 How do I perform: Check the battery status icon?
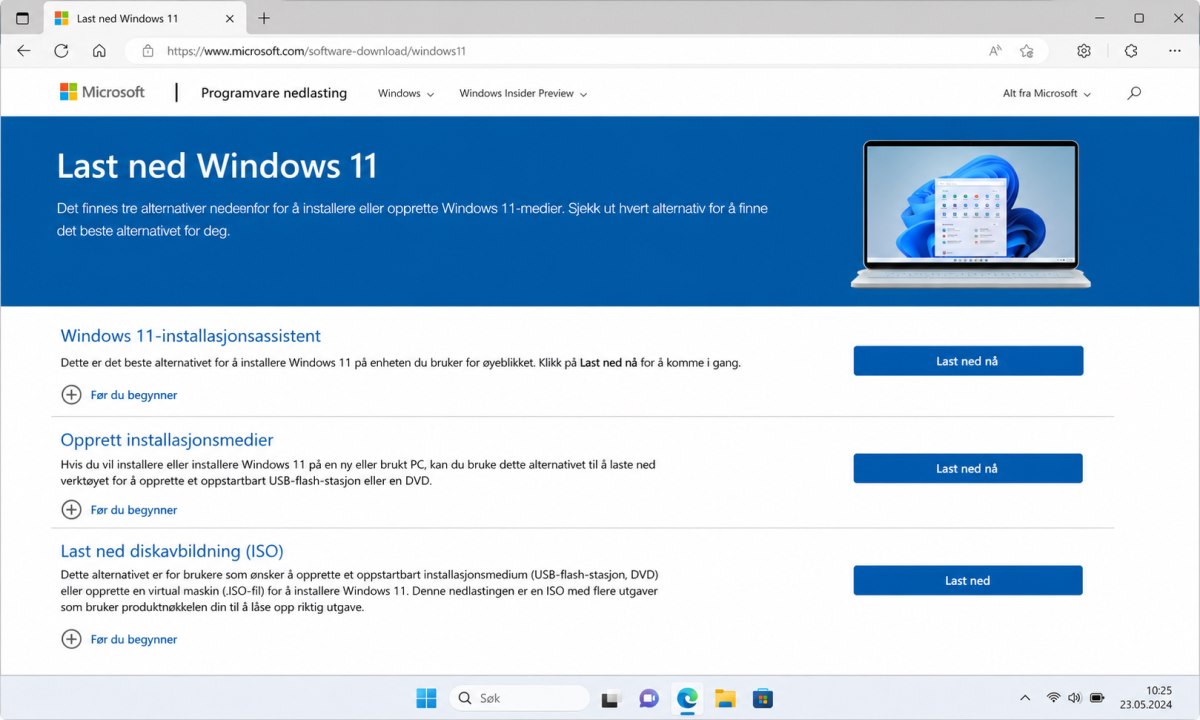tap(1097, 698)
